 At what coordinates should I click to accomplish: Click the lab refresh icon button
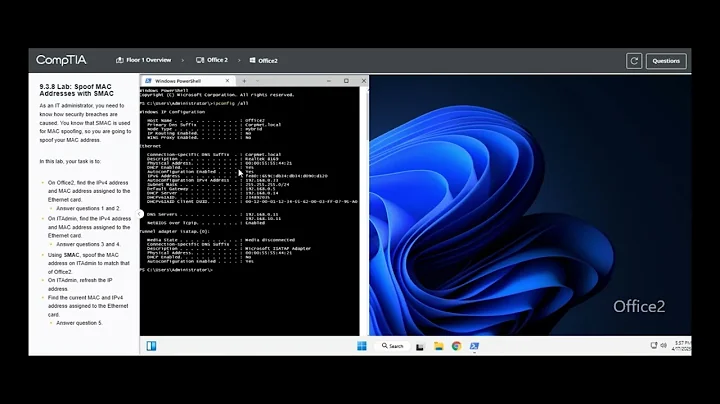coord(634,61)
